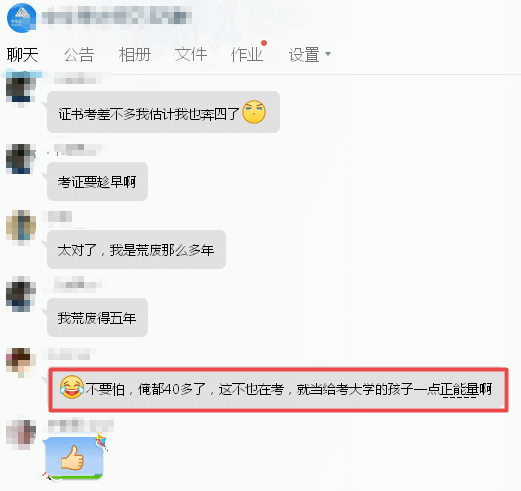This screenshot has height=491, width=521.
Task: Open the 公告 tab
Action: [x=79, y=55]
